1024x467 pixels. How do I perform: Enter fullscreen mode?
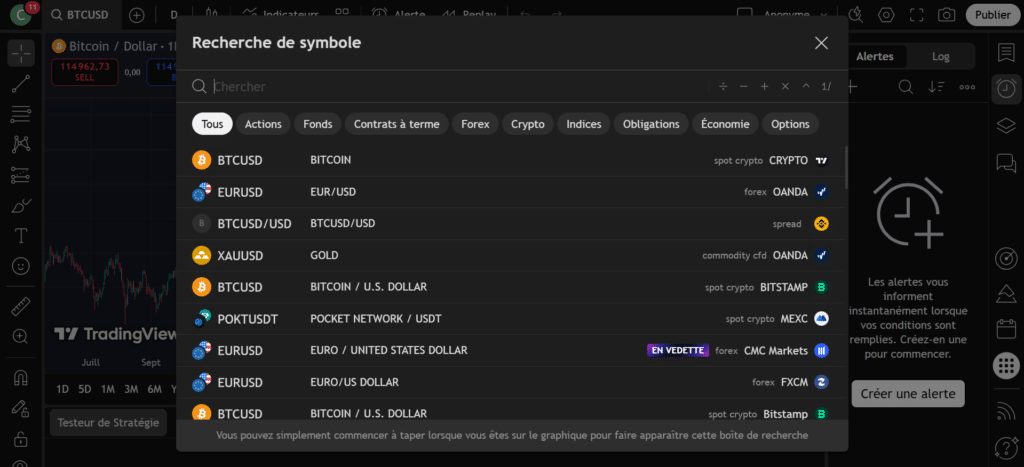click(916, 14)
